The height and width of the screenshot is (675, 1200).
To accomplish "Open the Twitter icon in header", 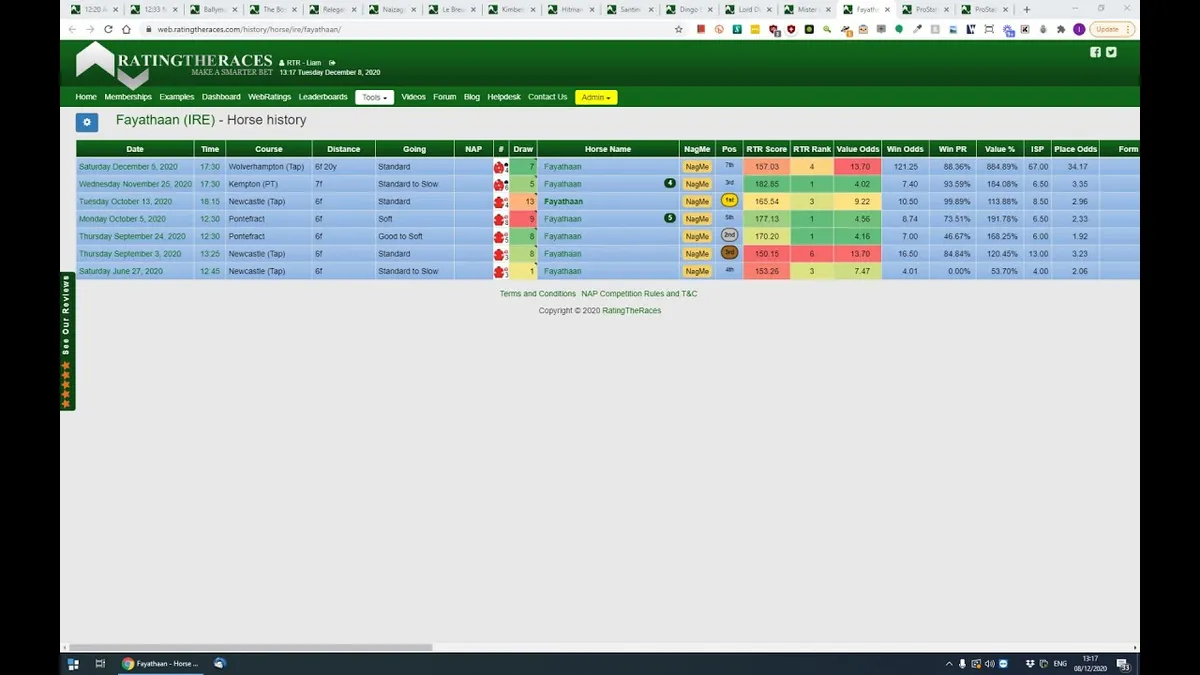I will (x=1111, y=52).
